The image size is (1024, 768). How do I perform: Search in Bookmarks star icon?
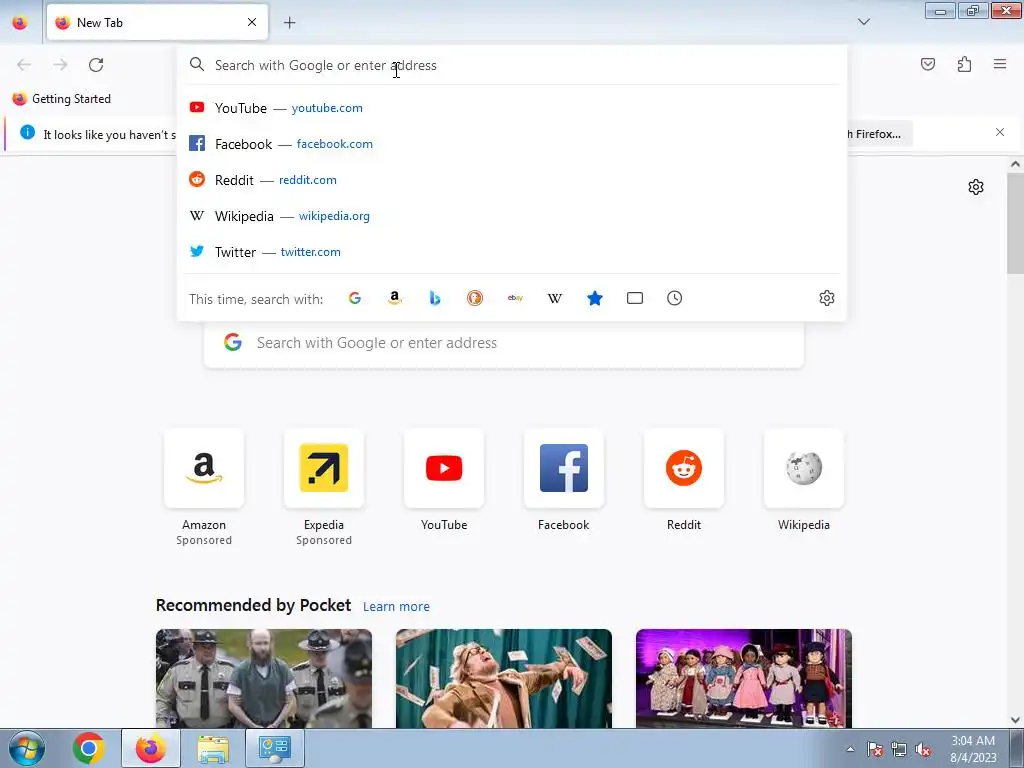595,298
